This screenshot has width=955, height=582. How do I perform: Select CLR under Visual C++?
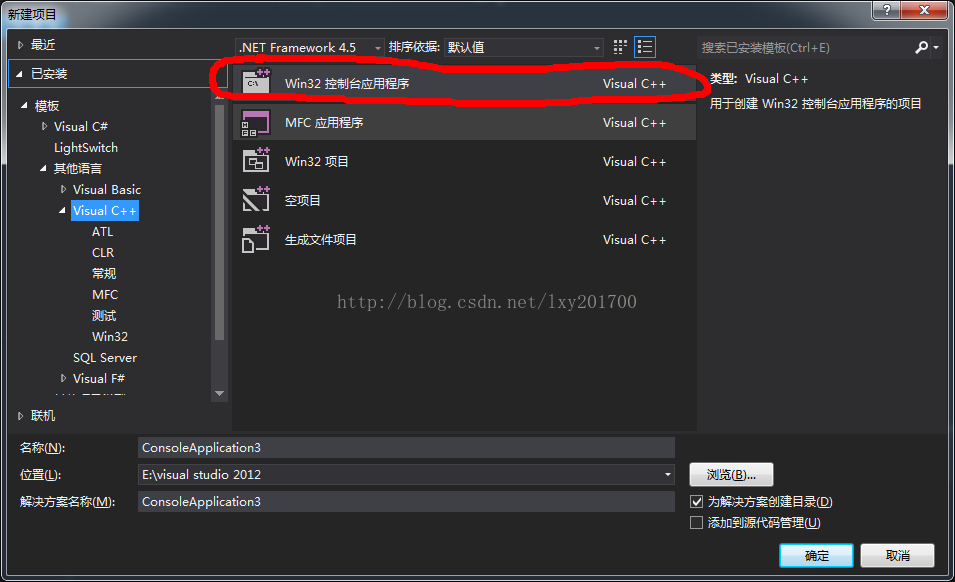[x=103, y=252]
